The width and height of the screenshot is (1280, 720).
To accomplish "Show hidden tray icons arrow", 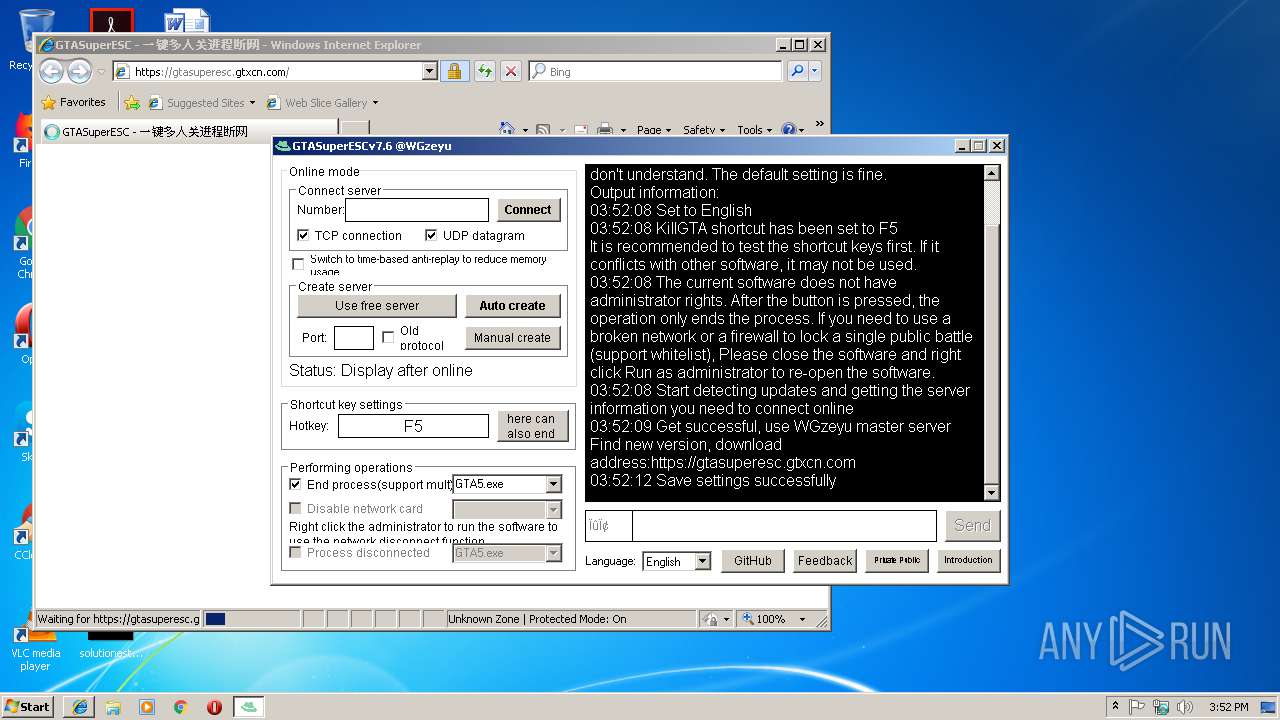I will coord(1115,706).
